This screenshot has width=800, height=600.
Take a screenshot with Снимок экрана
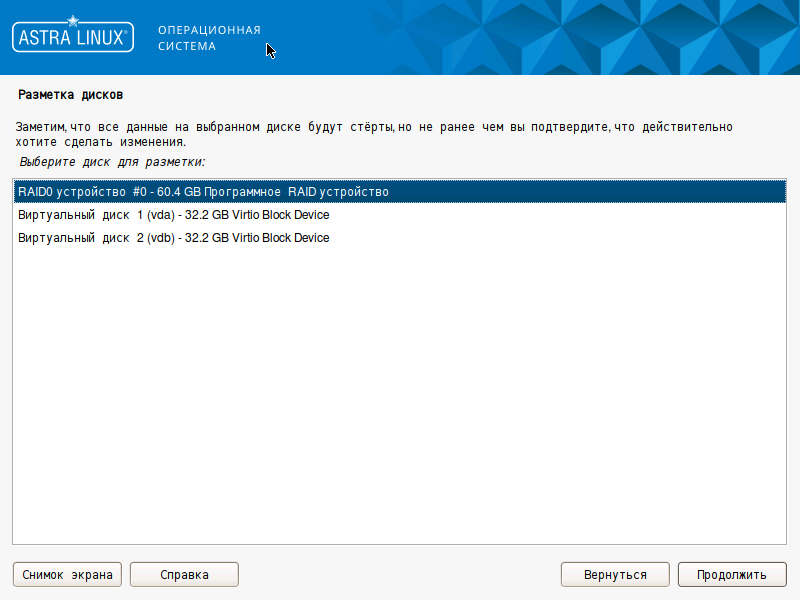tap(68, 575)
